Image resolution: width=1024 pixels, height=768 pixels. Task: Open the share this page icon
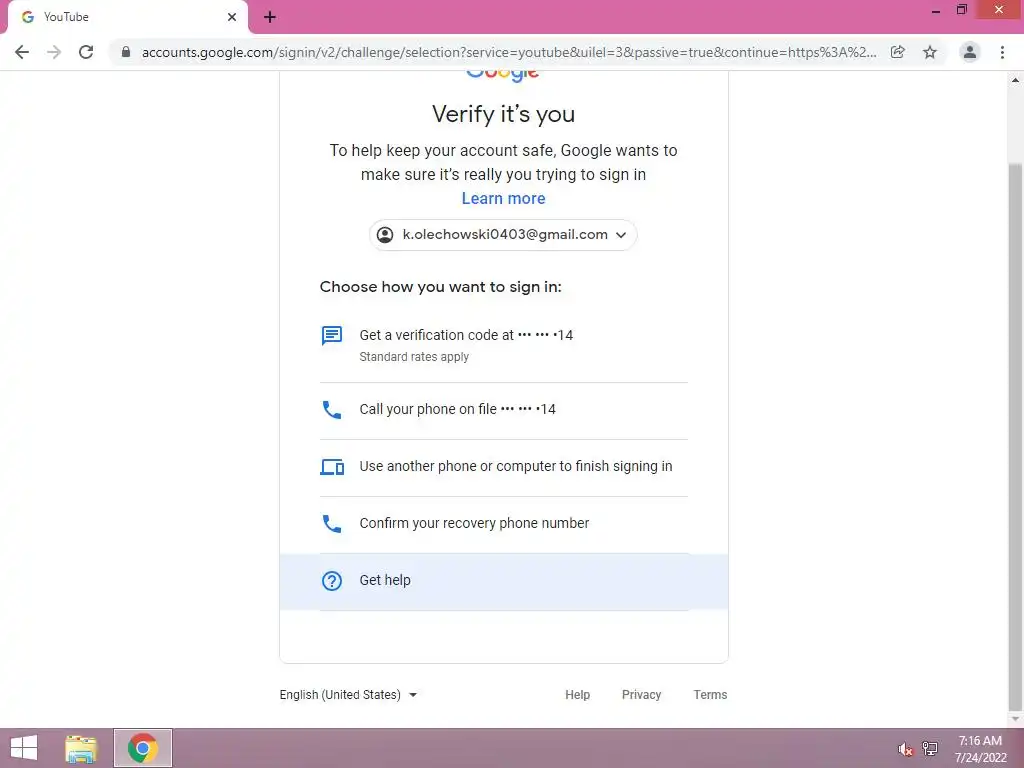click(x=898, y=52)
